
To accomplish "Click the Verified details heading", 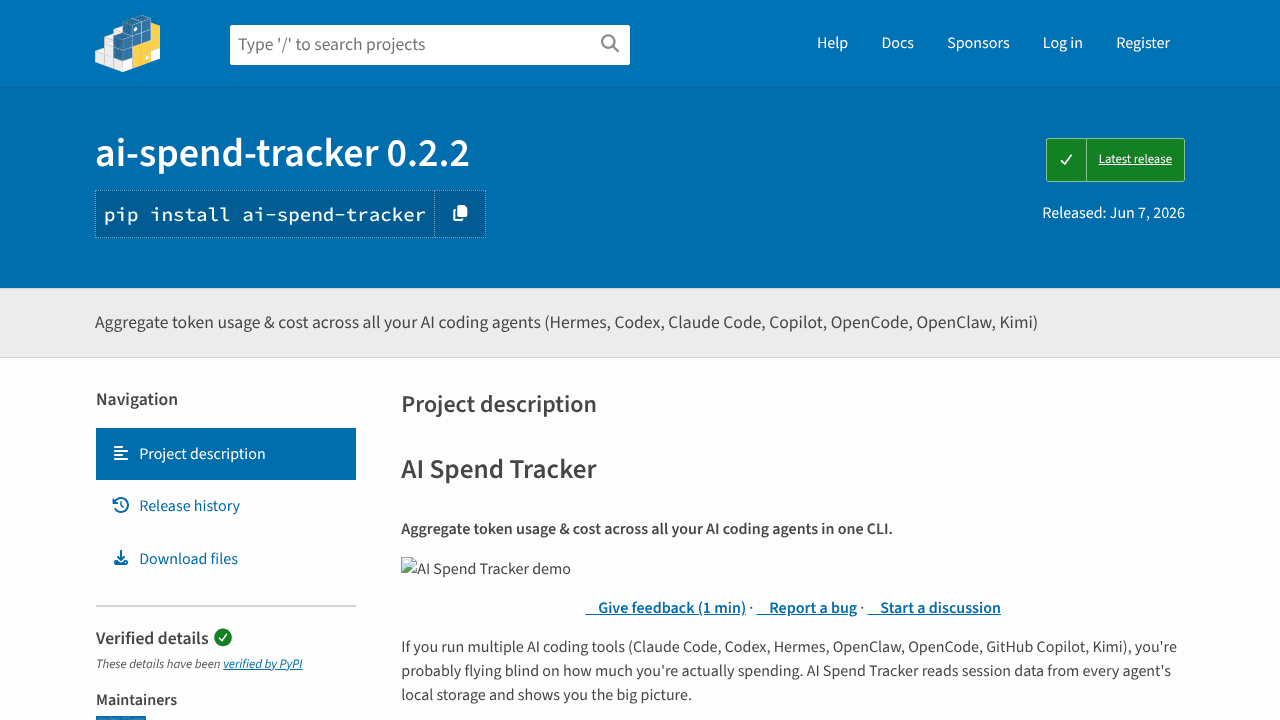I will point(152,638).
